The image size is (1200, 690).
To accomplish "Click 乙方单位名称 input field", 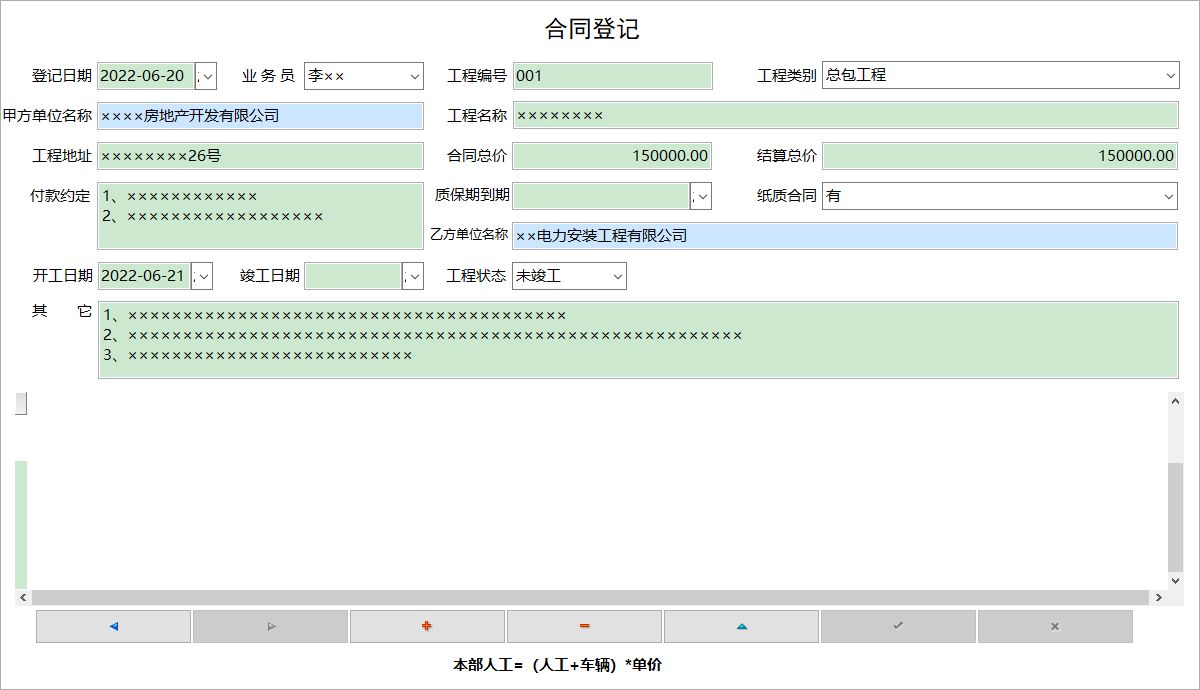I will pos(845,236).
